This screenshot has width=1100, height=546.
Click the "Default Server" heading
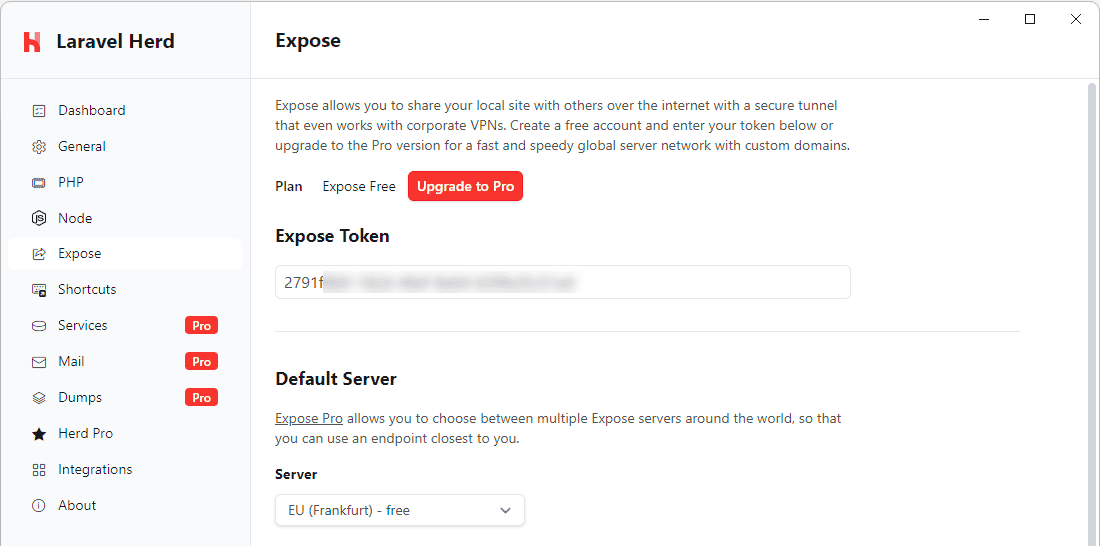[x=336, y=379]
